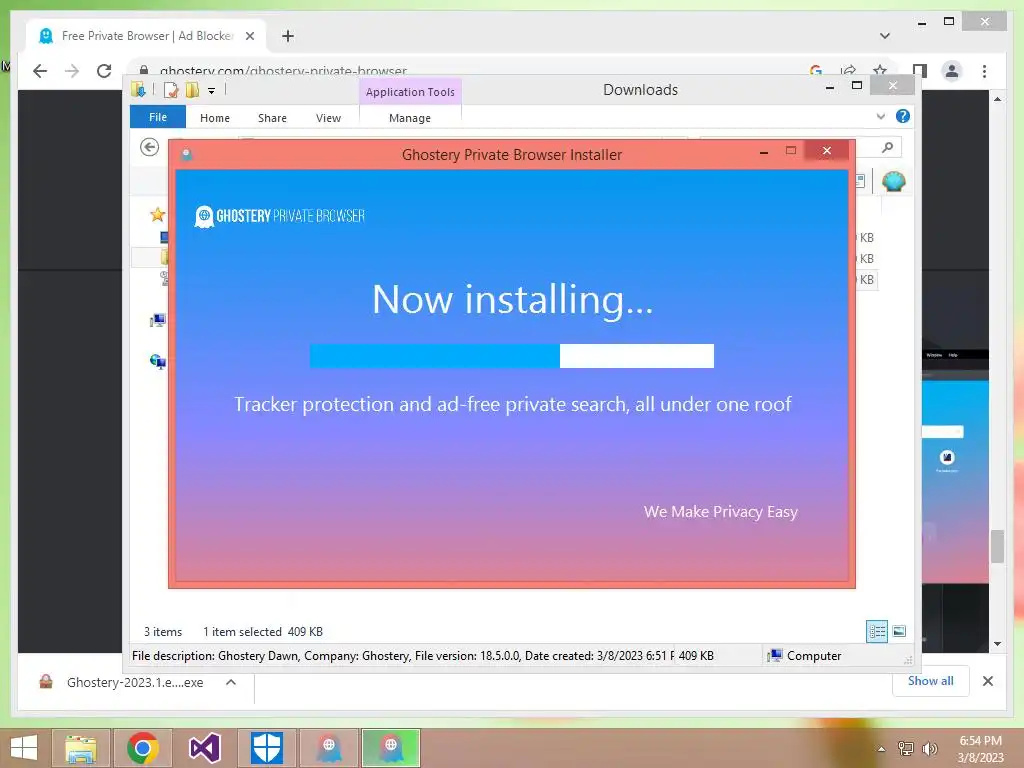This screenshot has height=768, width=1024.
Task: Open Chrome tab search chevron
Action: [x=885, y=36]
